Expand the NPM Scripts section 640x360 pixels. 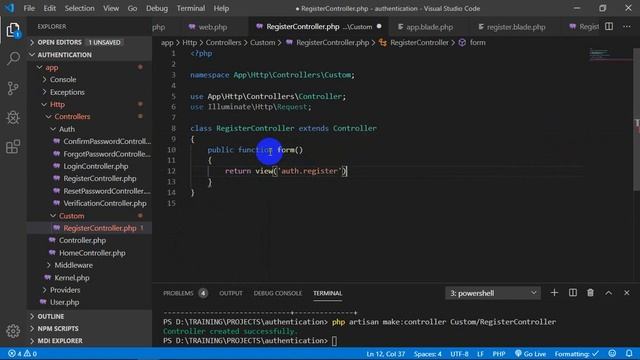point(89,329)
